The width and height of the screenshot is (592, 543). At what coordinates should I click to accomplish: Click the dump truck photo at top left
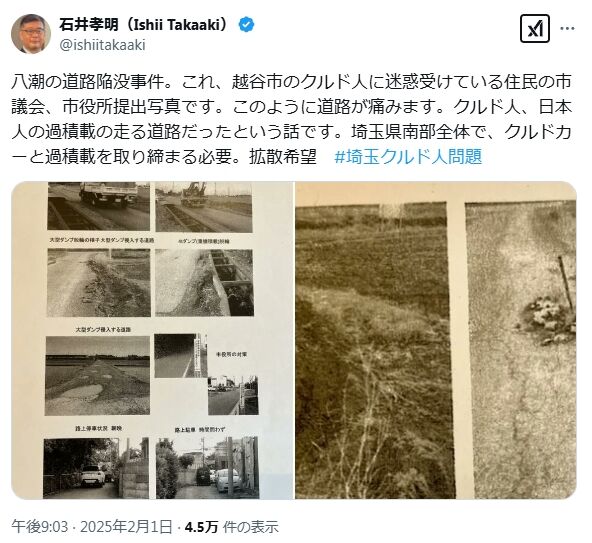point(99,207)
